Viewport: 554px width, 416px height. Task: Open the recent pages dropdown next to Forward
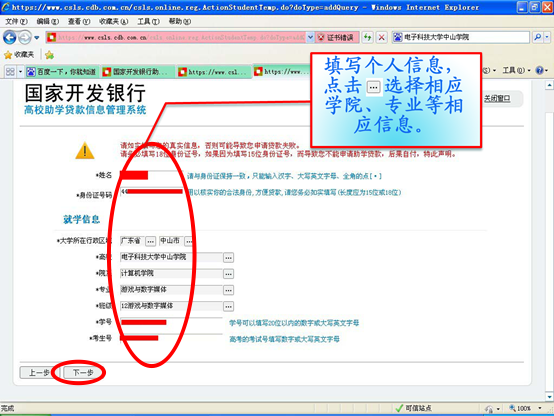pyautogui.click(x=37, y=37)
